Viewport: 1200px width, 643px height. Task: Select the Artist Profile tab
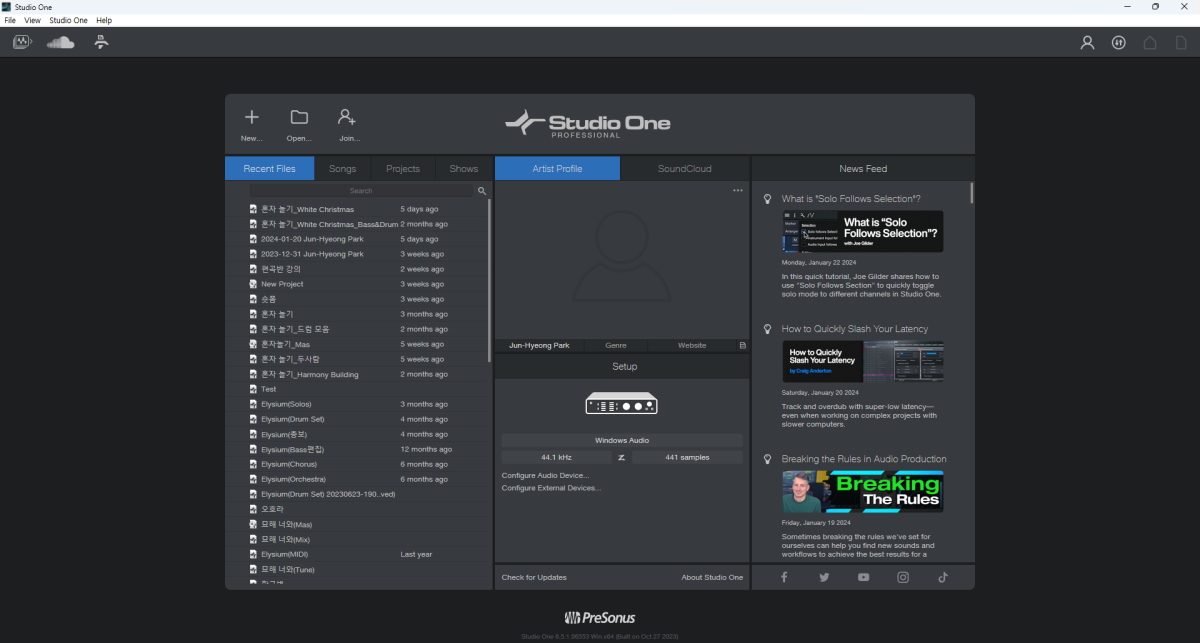tap(557, 169)
